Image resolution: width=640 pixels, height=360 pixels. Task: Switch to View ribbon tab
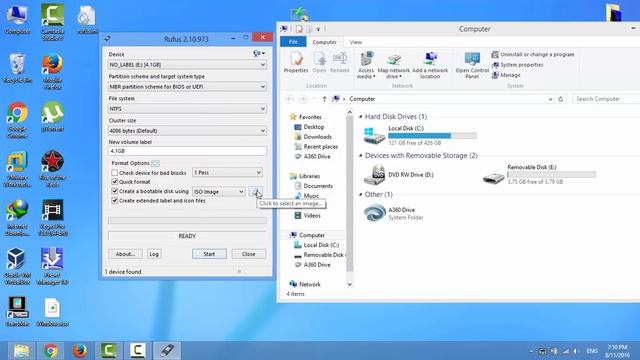356,42
